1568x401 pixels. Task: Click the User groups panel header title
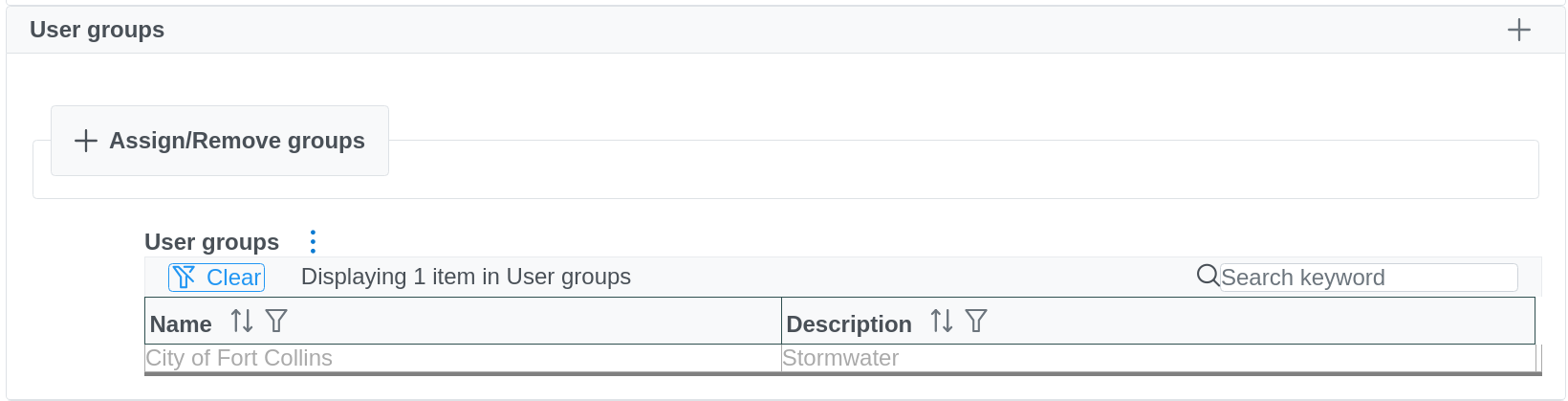[x=97, y=30]
